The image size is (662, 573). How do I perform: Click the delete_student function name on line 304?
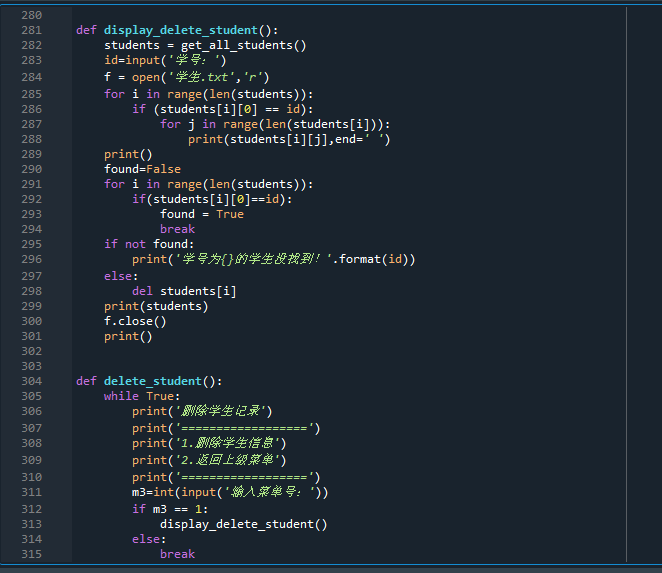(153, 381)
